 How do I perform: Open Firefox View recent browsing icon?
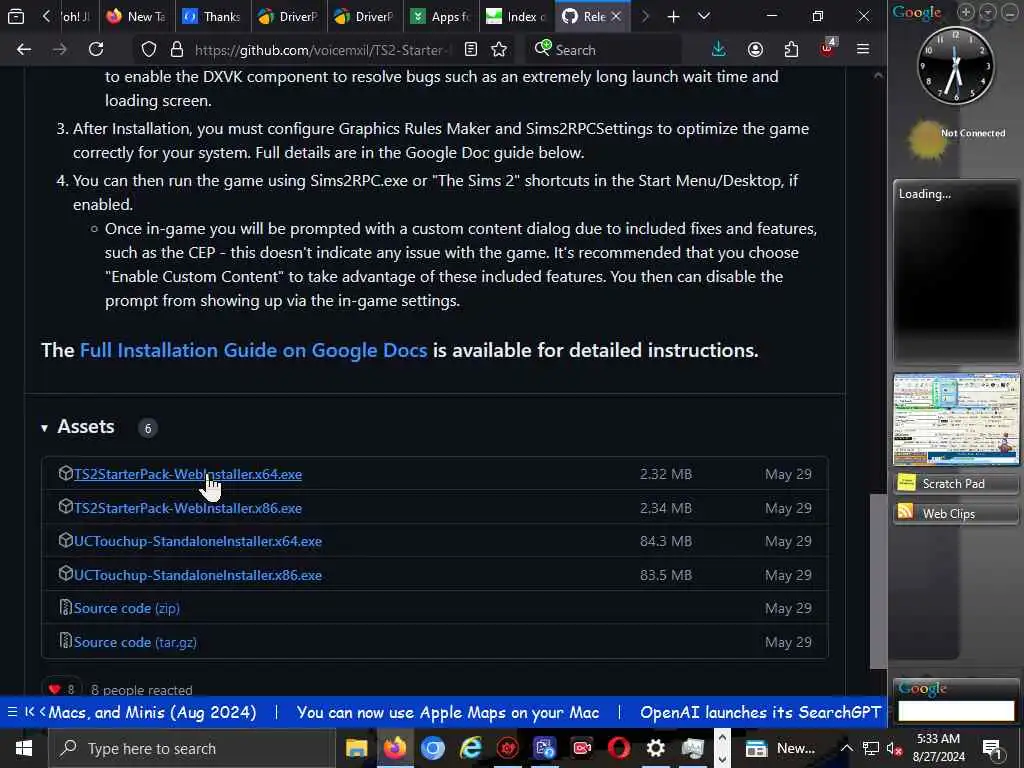(16, 16)
